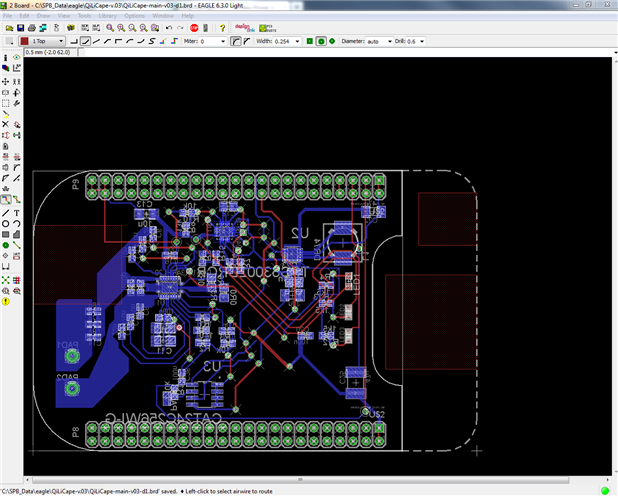
Task: Click the Info tool icon
Action: point(6,59)
